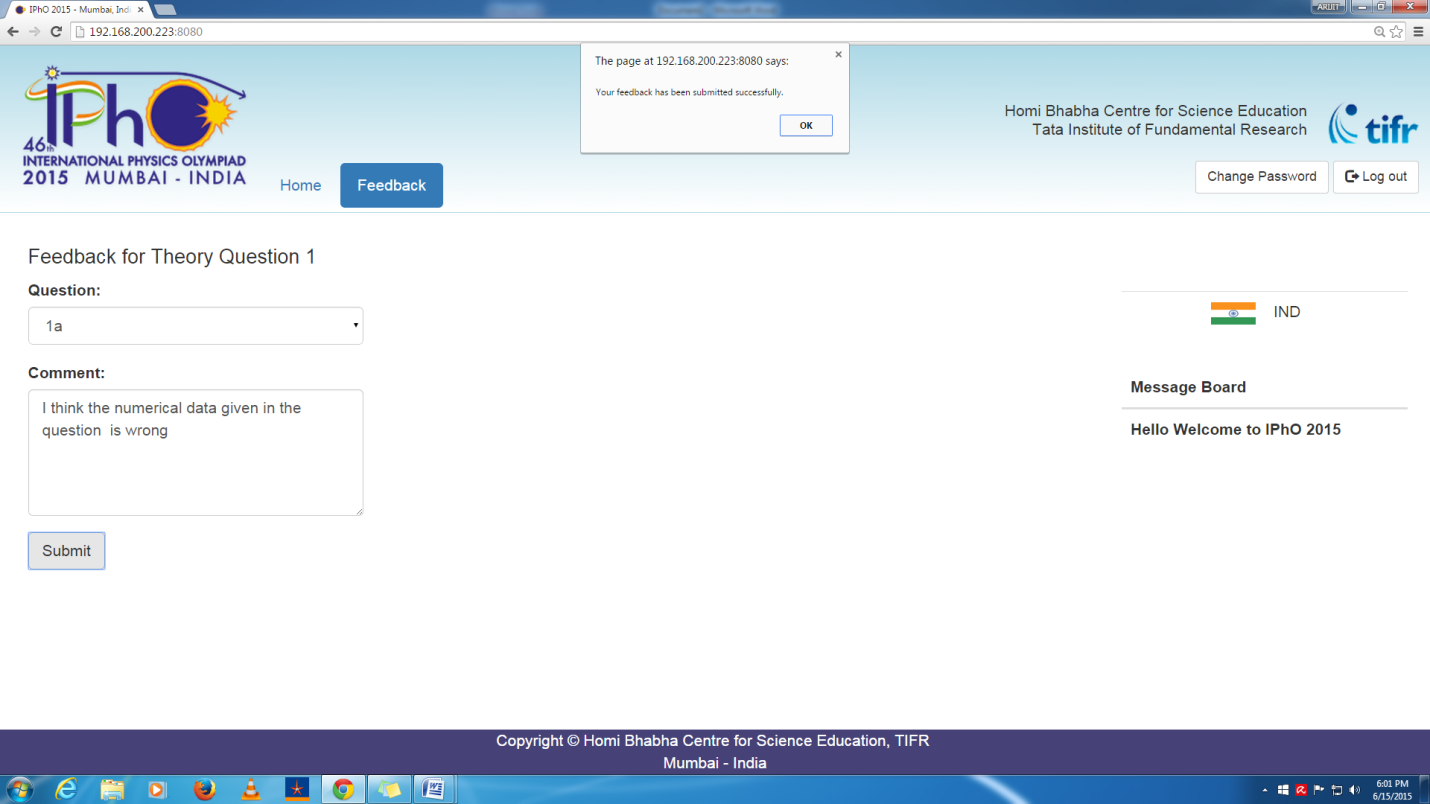The image size is (1430, 804).
Task: Click the 'Question:' field label
Action: 64,290
